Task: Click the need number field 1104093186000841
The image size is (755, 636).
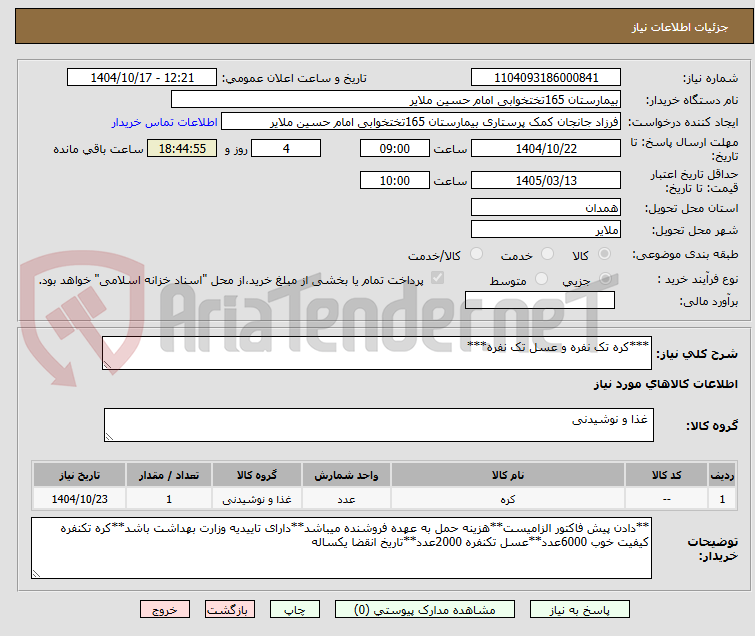Action: pos(546,78)
